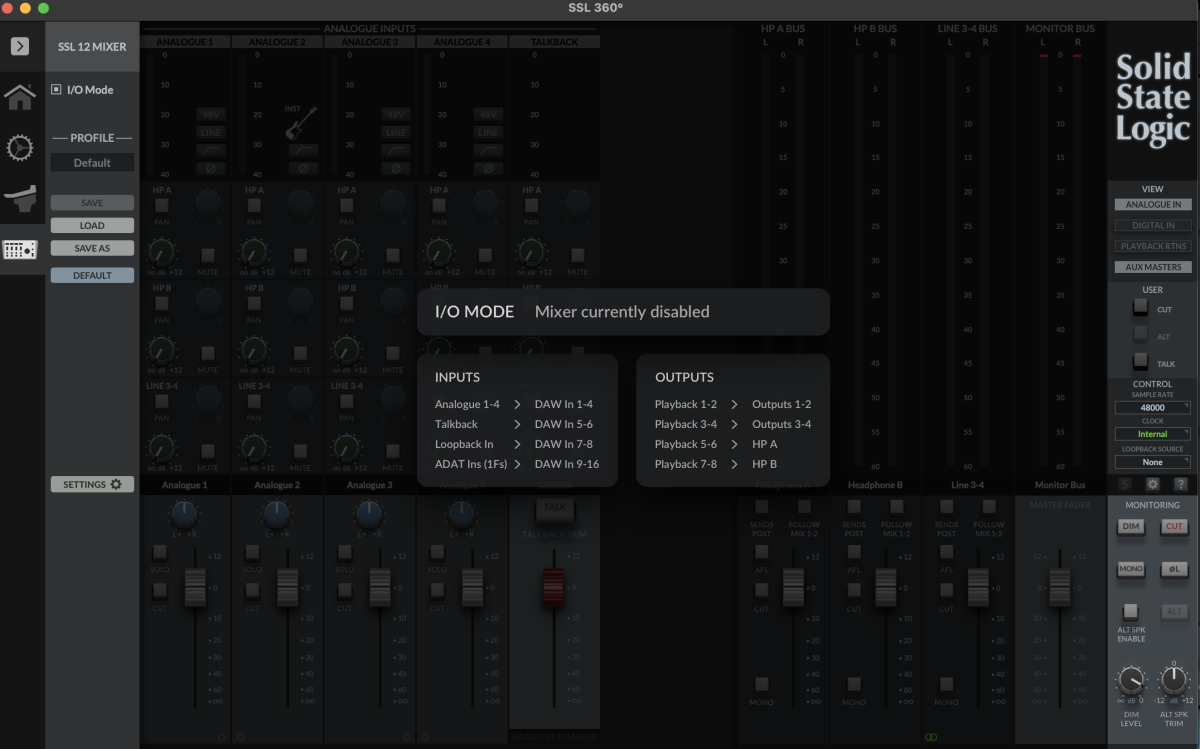Image resolution: width=1200 pixels, height=749 pixels.
Task: Mute the HP A send on Analogue 1
Action: pyautogui.click(x=208, y=255)
